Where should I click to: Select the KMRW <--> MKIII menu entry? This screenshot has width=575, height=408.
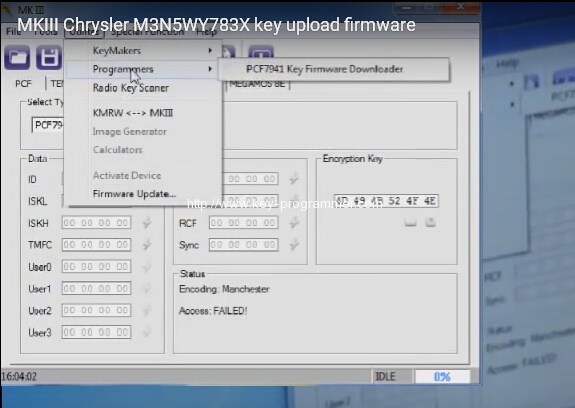point(143,113)
